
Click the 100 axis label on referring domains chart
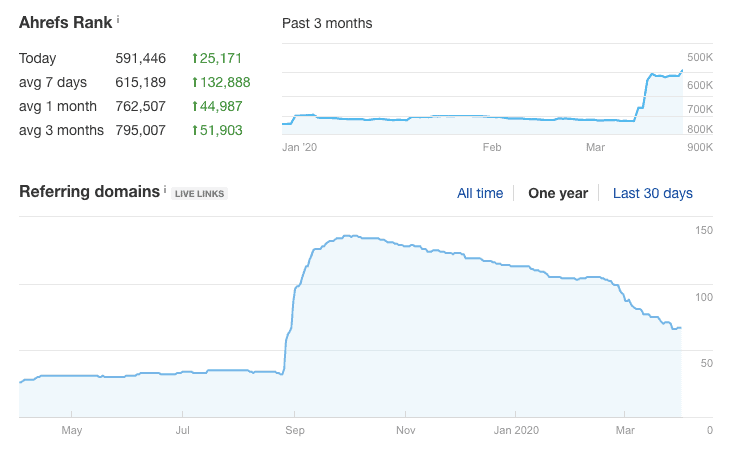(704, 297)
